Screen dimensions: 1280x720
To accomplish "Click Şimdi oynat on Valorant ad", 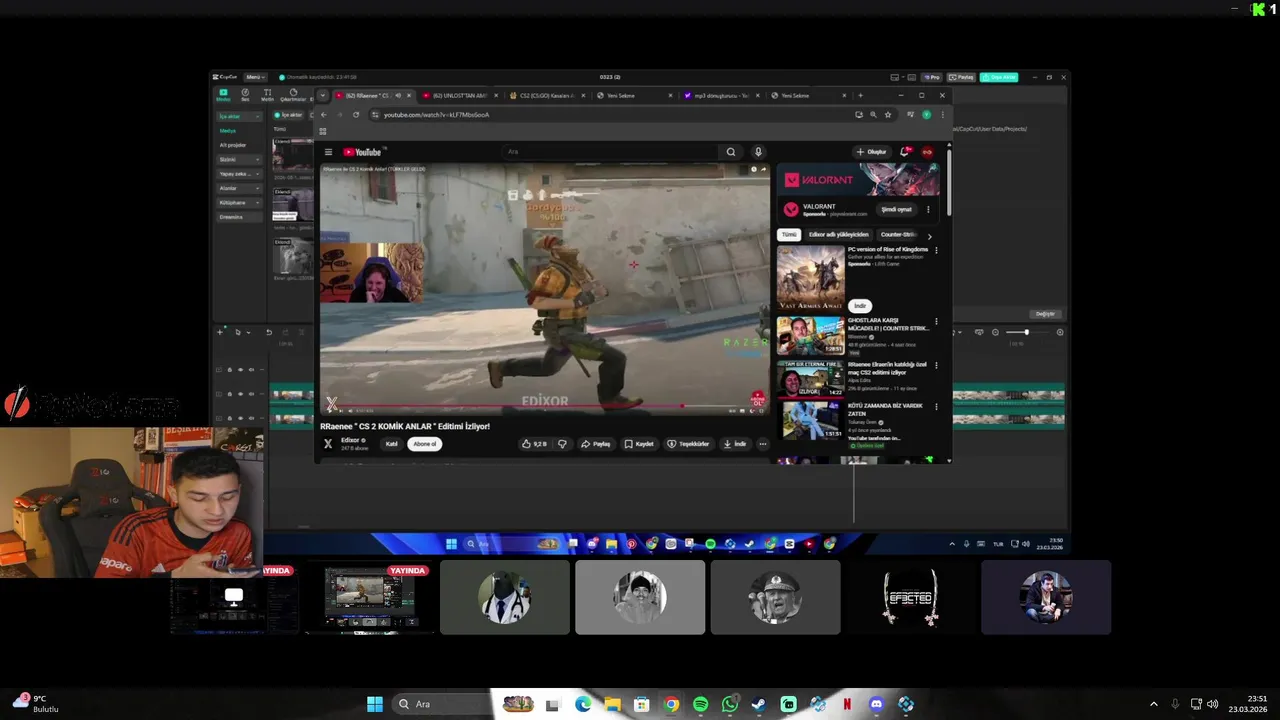I will pos(896,210).
